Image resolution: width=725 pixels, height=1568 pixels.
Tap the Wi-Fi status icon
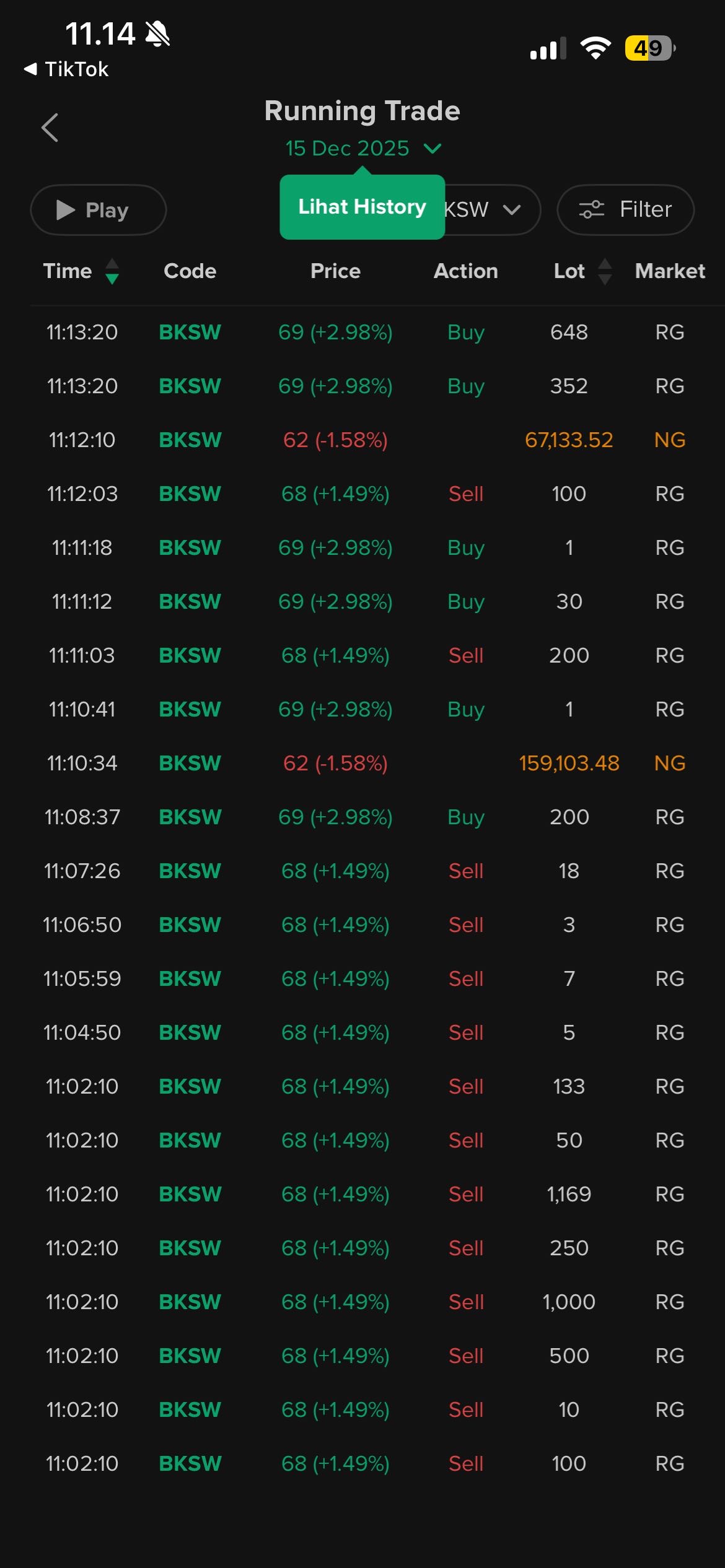tap(595, 48)
